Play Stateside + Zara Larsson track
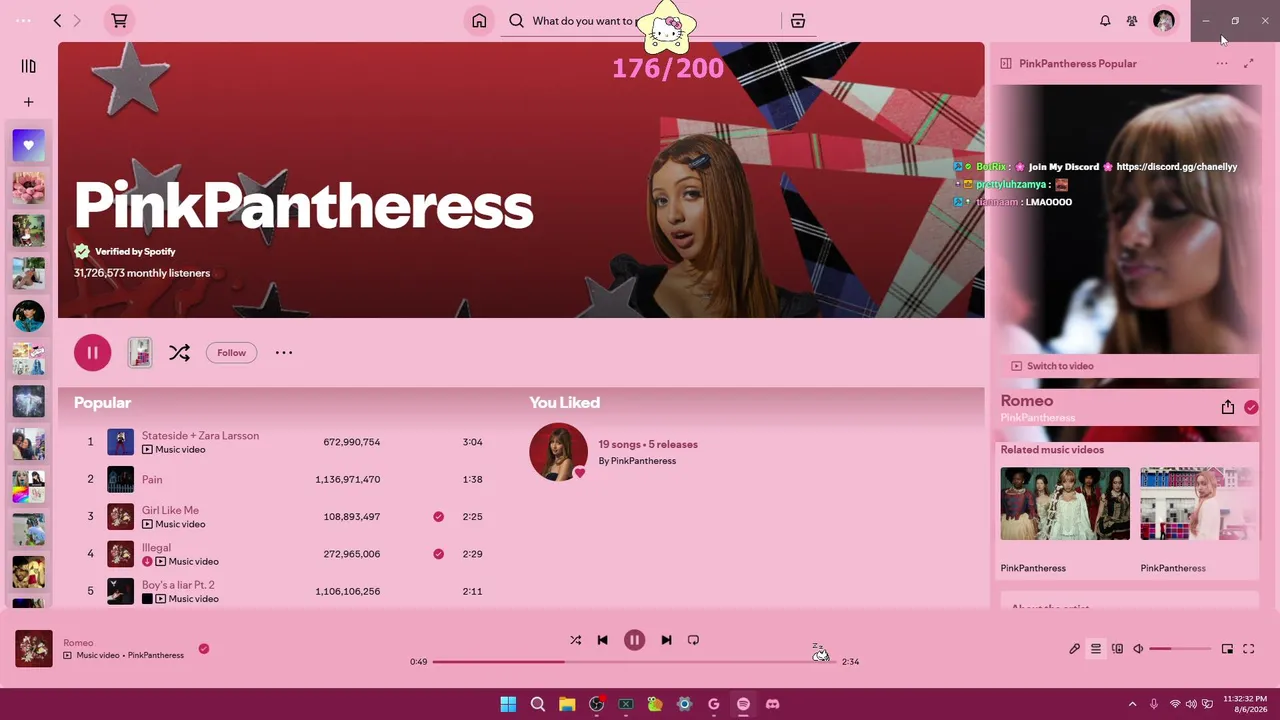The width and height of the screenshot is (1280, 720). coord(200,436)
